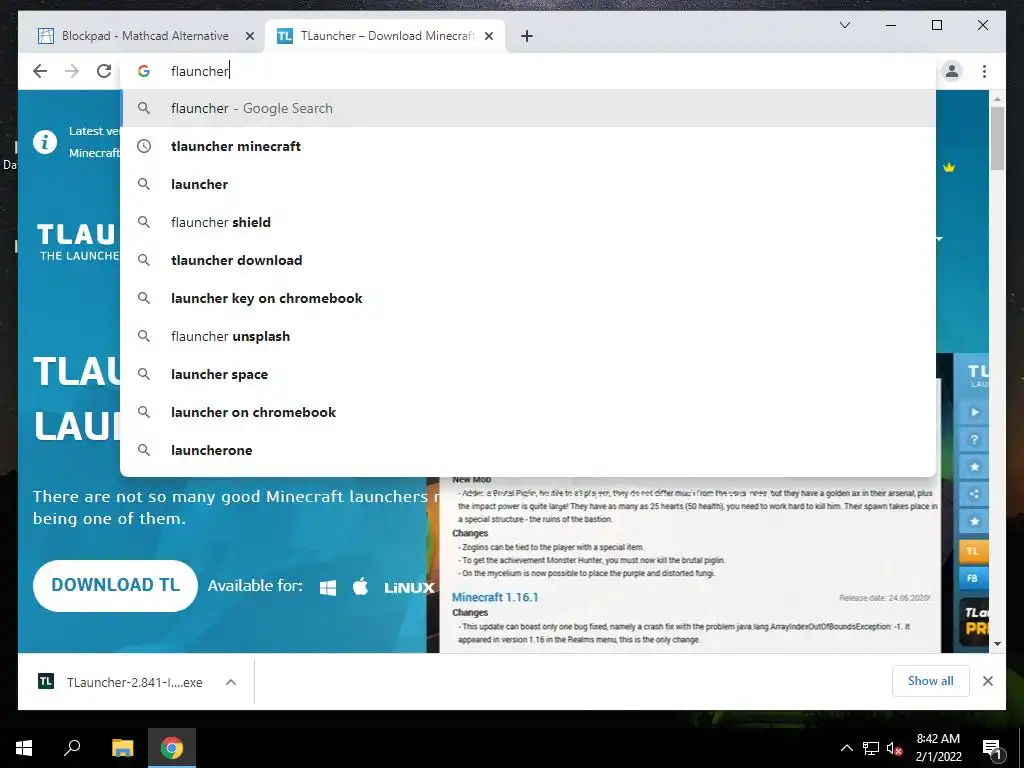1024x768 pixels.
Task: Click the share icon in launcher sidebar
Action: coord(974,494)
